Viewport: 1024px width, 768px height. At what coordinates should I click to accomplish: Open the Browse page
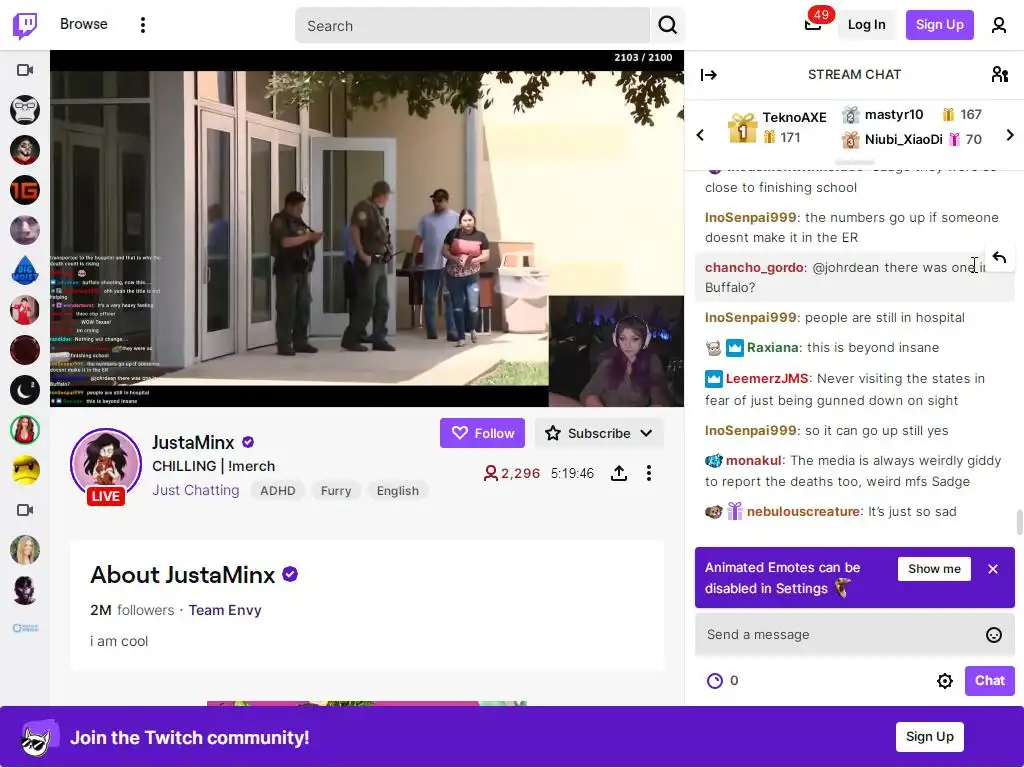84,24
